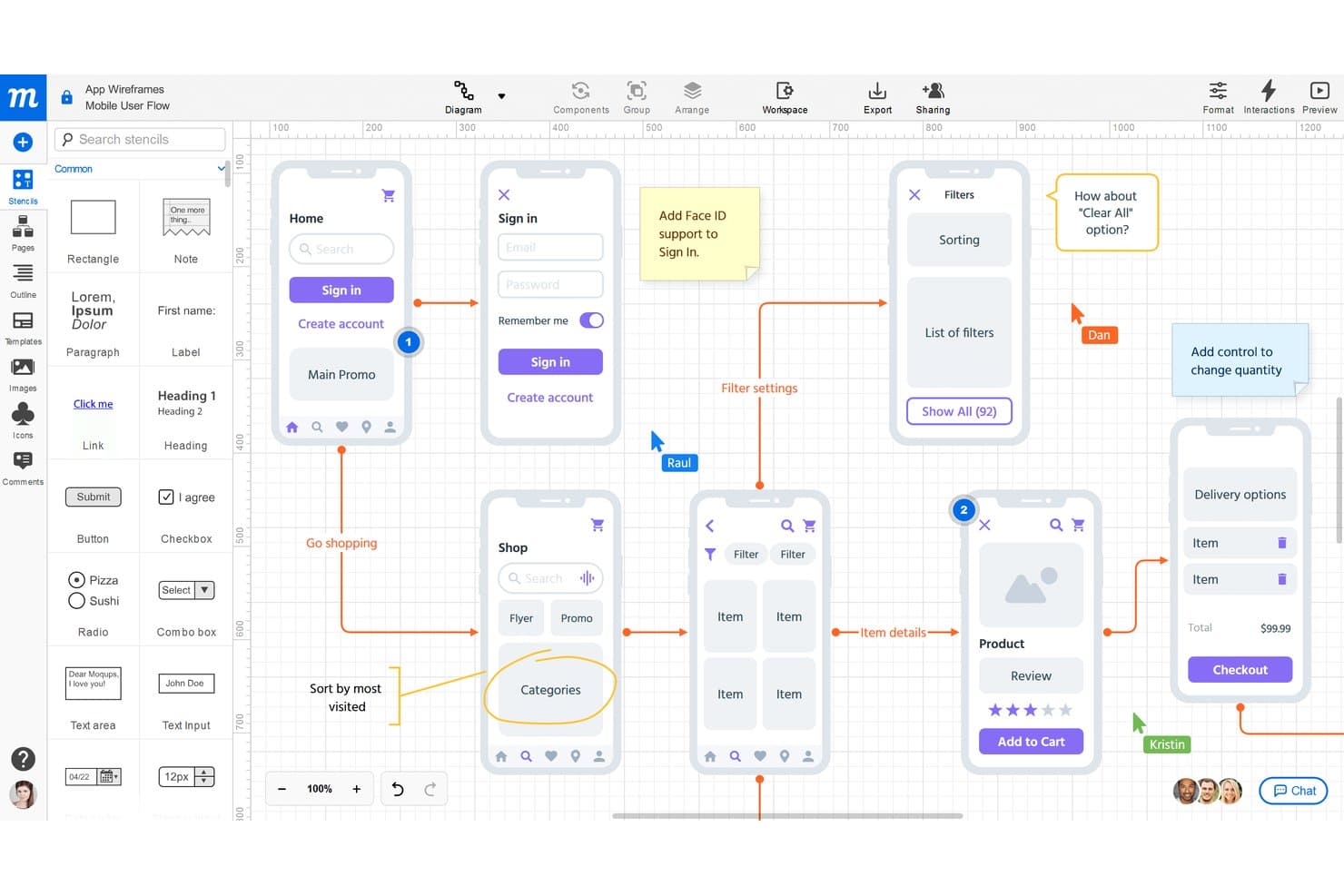Screen dimensions: 1344x896
Task: Click the Search stencils field
Action: (140, 139)
